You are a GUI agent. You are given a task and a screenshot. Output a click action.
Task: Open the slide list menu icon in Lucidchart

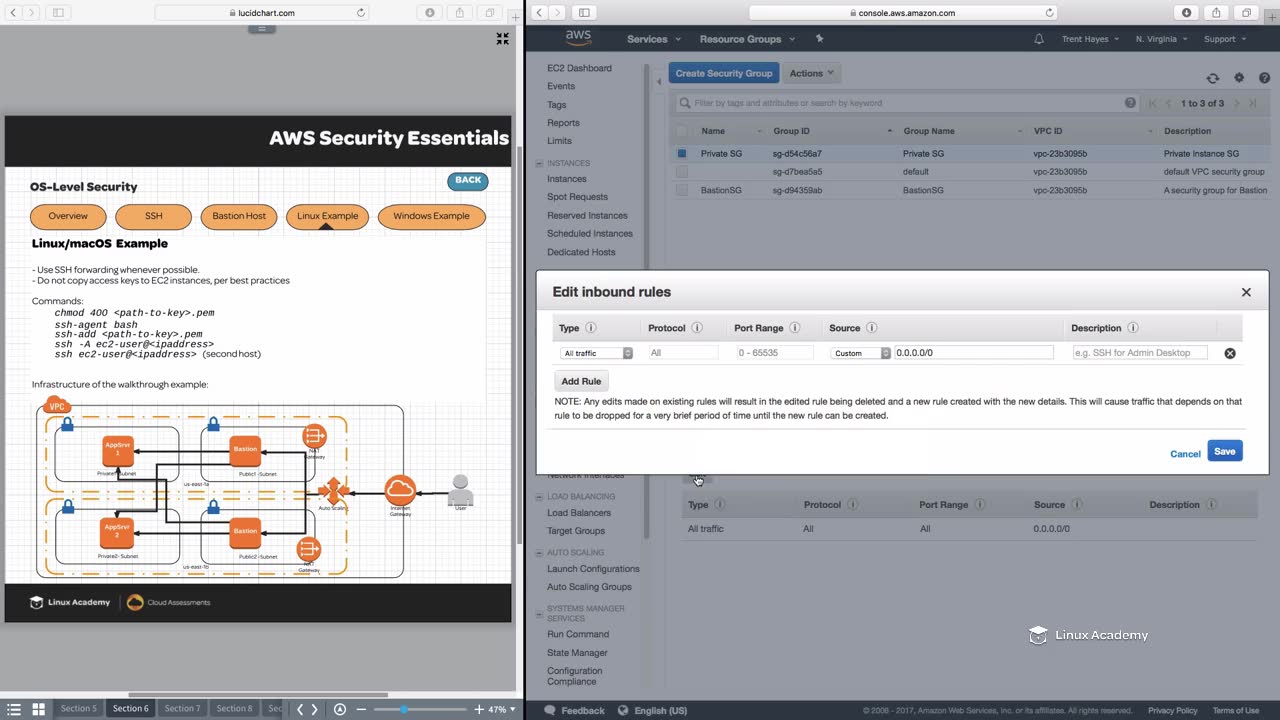(x=14, y=709)
